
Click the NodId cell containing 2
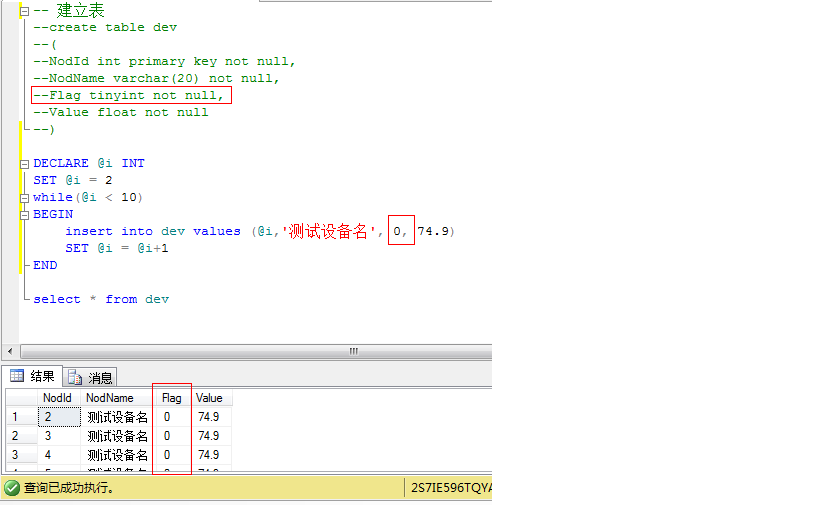(x=58, y=416)
